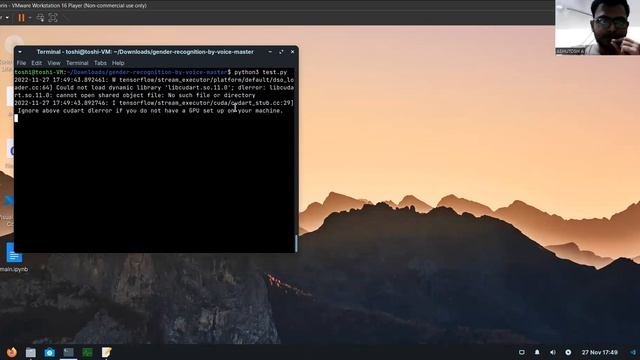Open the Help menu in Terminal

tap(118, 63)
